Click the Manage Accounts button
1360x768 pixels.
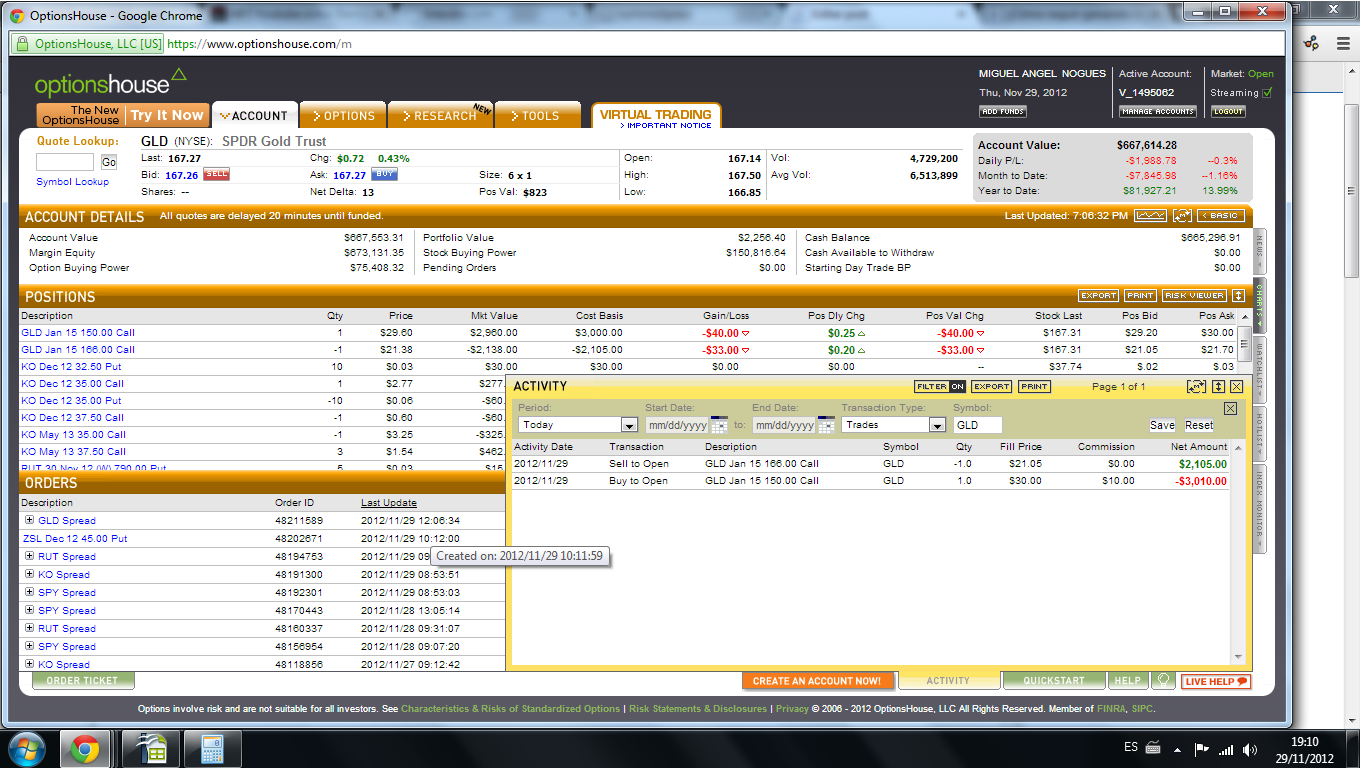[1157, 112]
